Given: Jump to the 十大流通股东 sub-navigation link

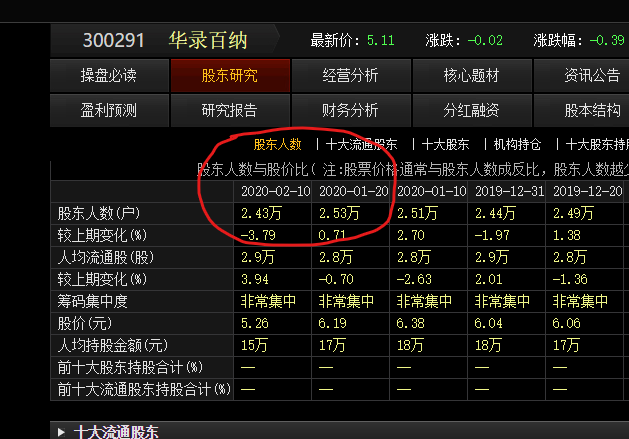Looking at the screenshot, I should coord(361,144).
